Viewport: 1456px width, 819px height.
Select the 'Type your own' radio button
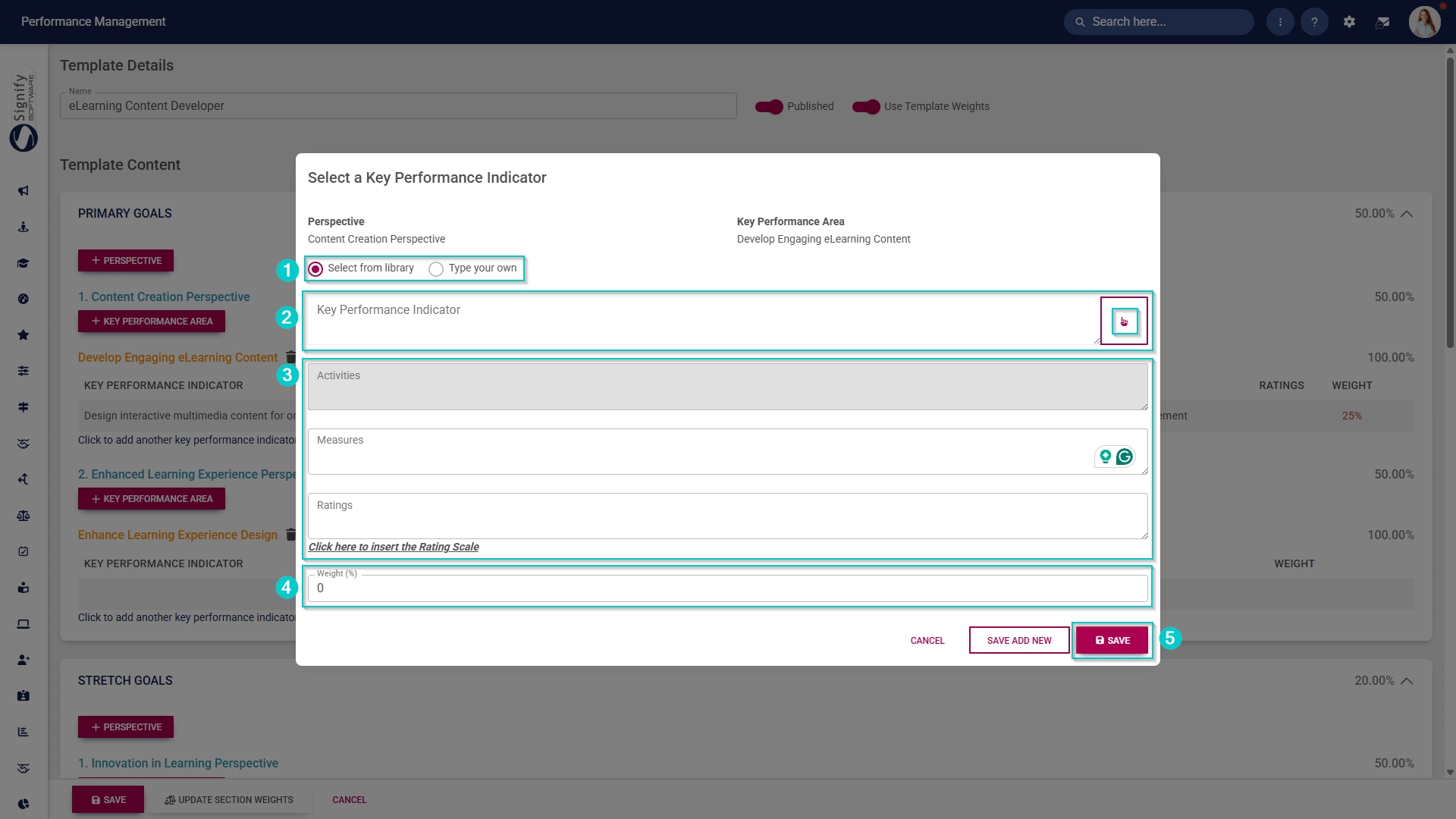coord(436,268)
